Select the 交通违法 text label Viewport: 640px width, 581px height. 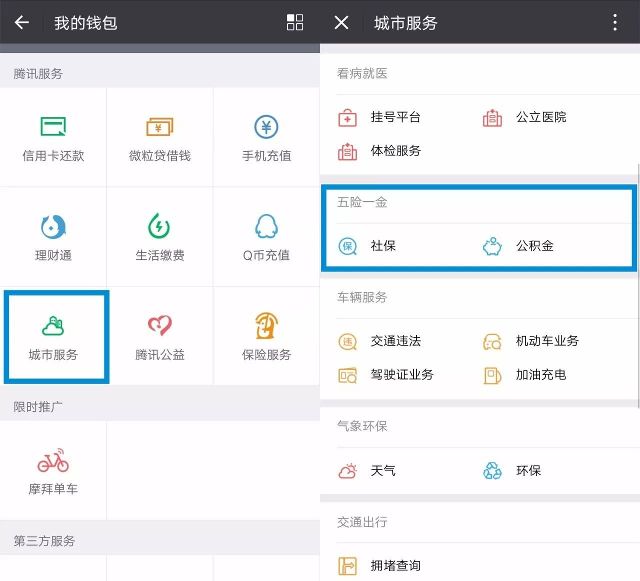point(396,341)
